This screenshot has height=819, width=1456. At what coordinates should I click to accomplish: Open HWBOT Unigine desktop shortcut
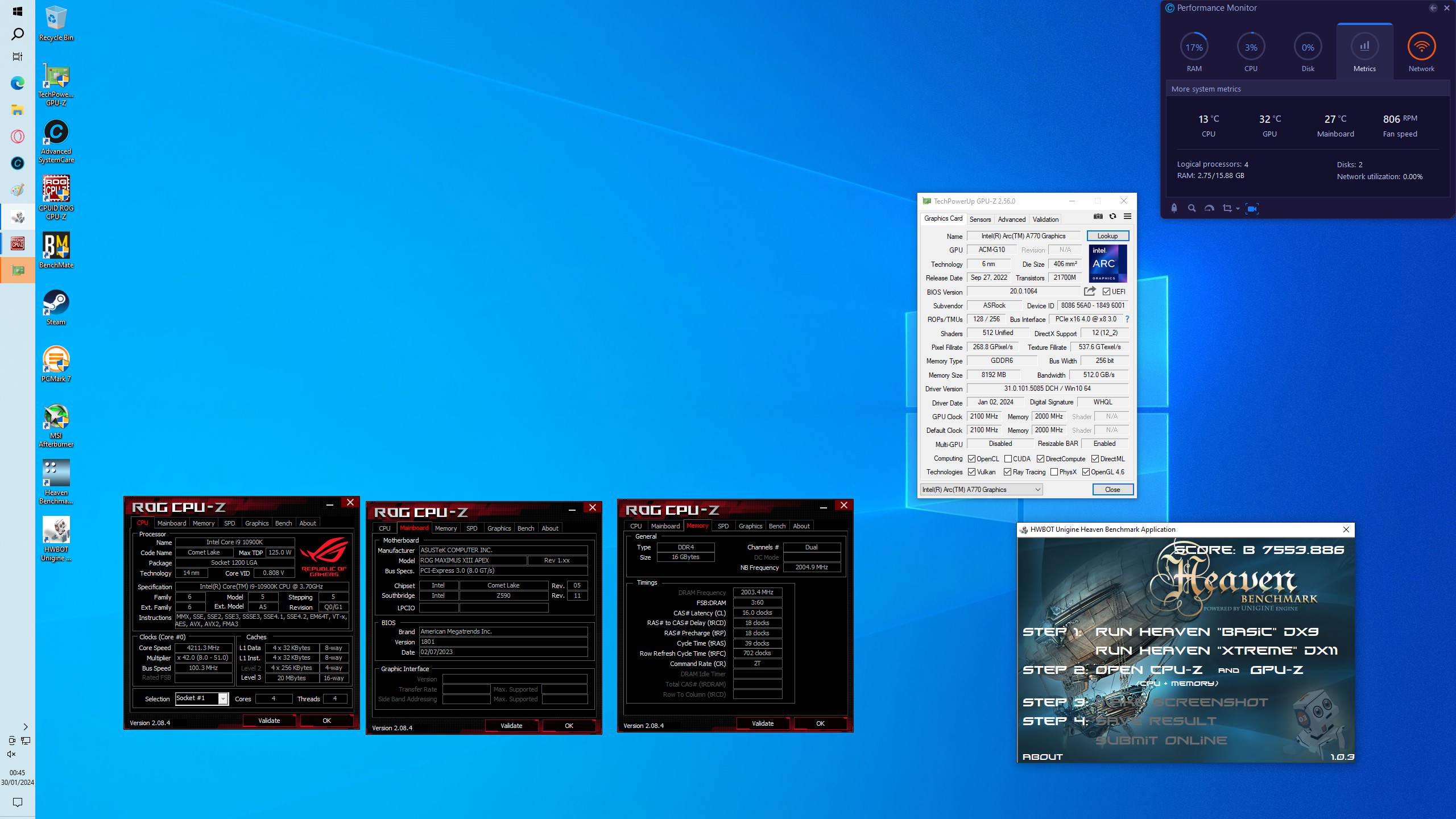(x=56, y=540)
